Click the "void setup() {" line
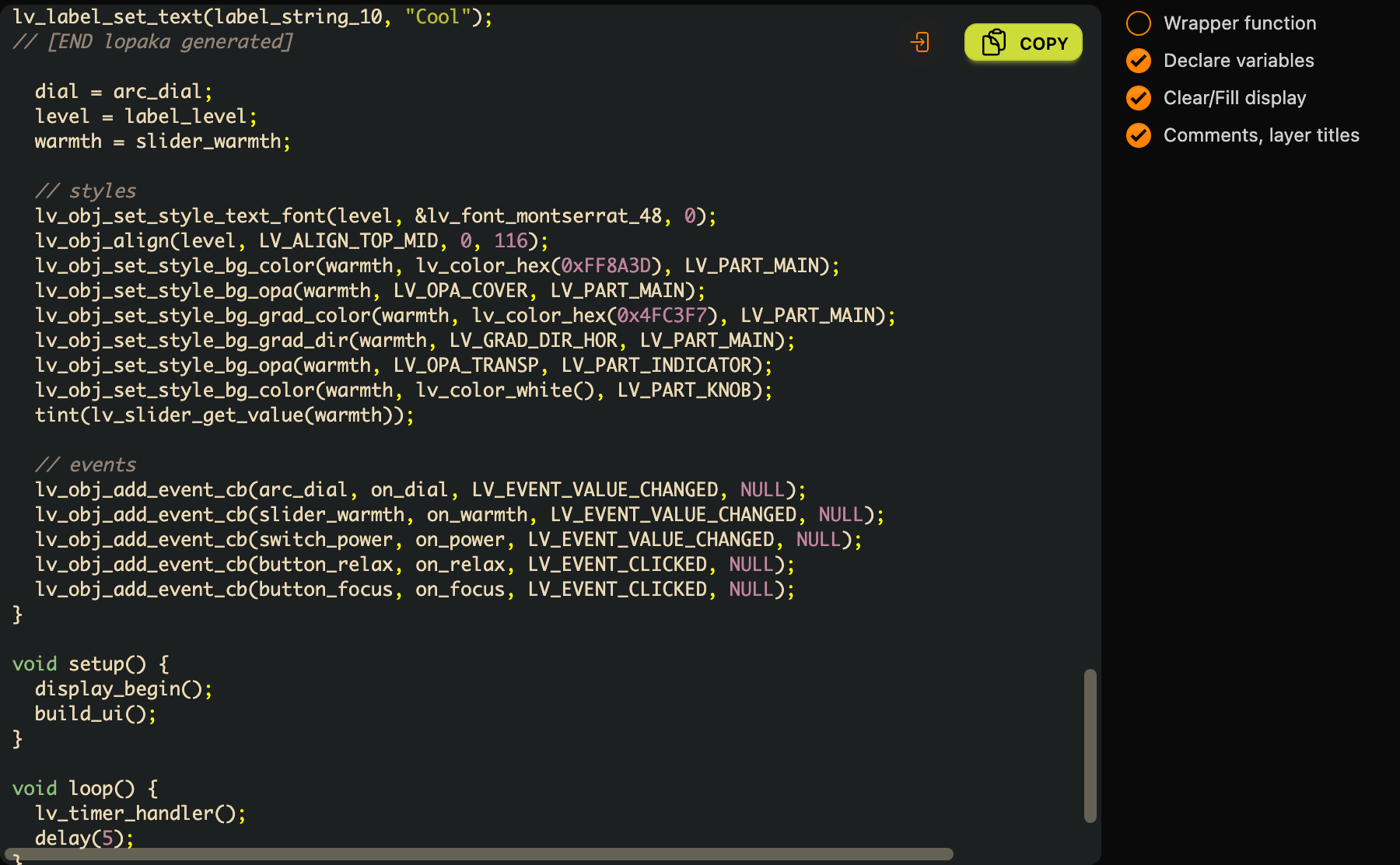 click(91, 664)
